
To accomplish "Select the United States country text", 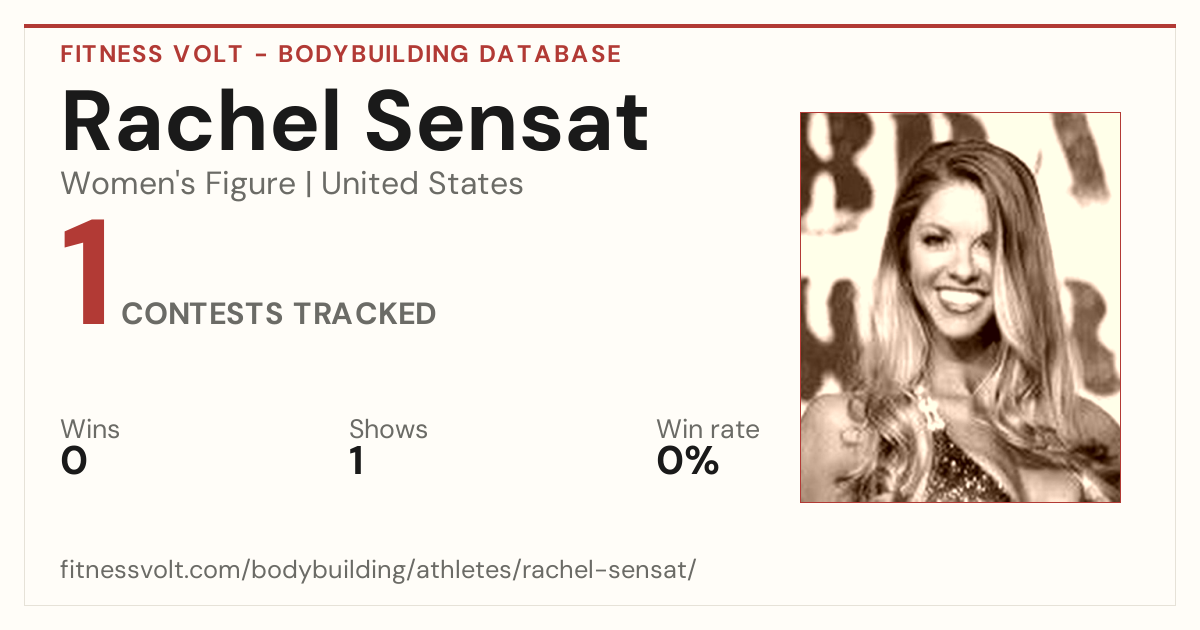I will (422, 184).
